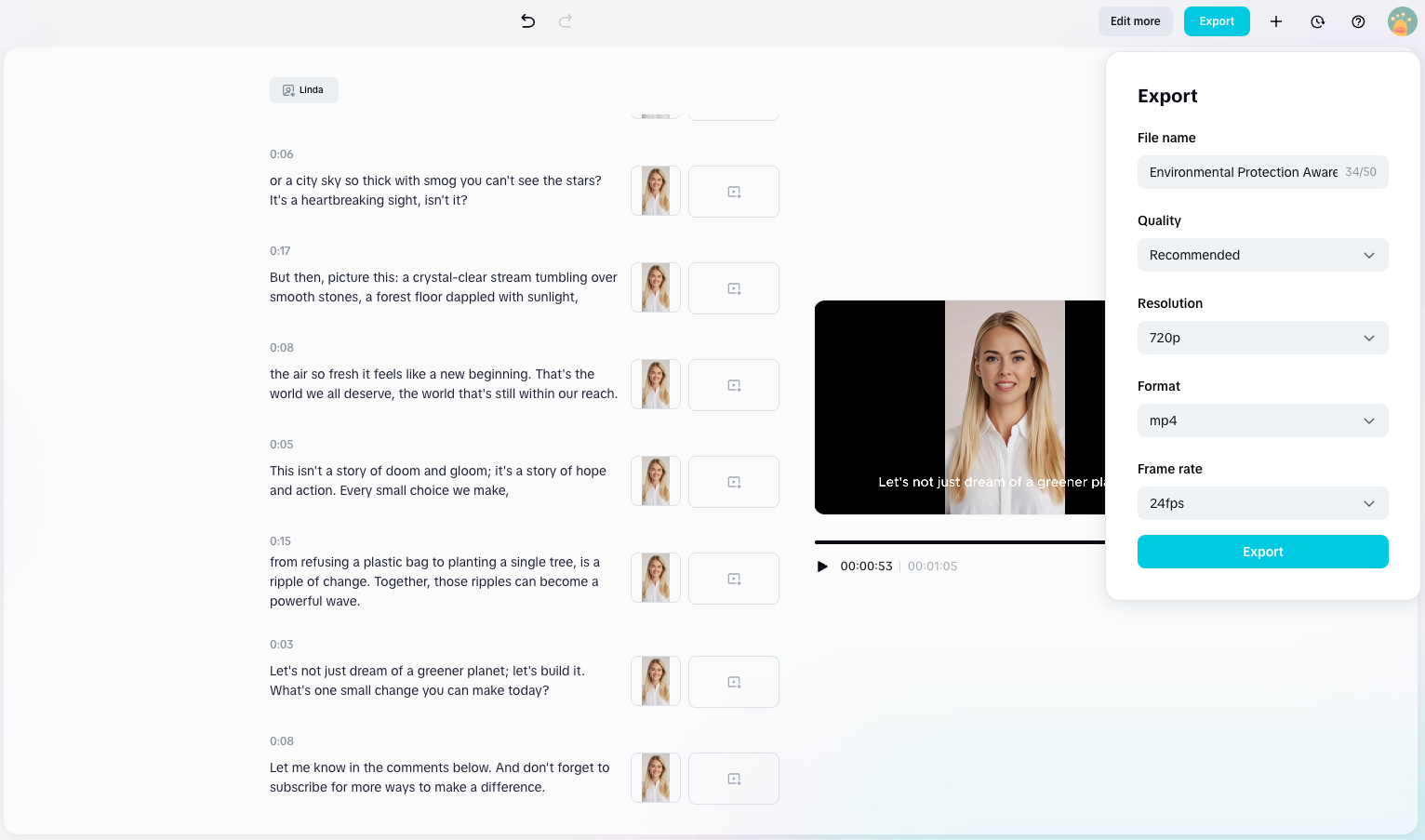Select avatar thumbnail for 'the air so fresh' scene

656,385
